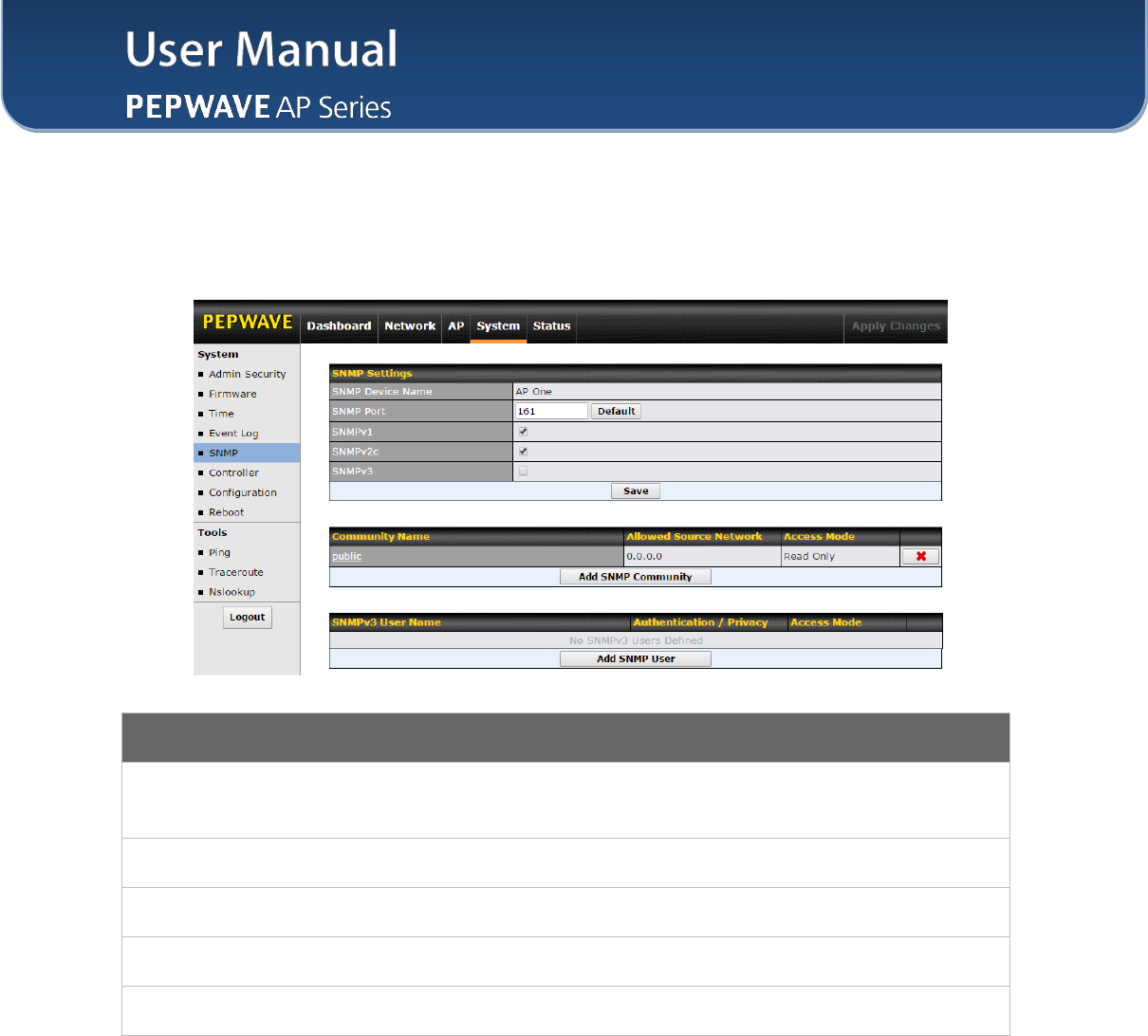Click the Community Name column header
Viewport: 1148px width, 1036px height.
(476, 537)
